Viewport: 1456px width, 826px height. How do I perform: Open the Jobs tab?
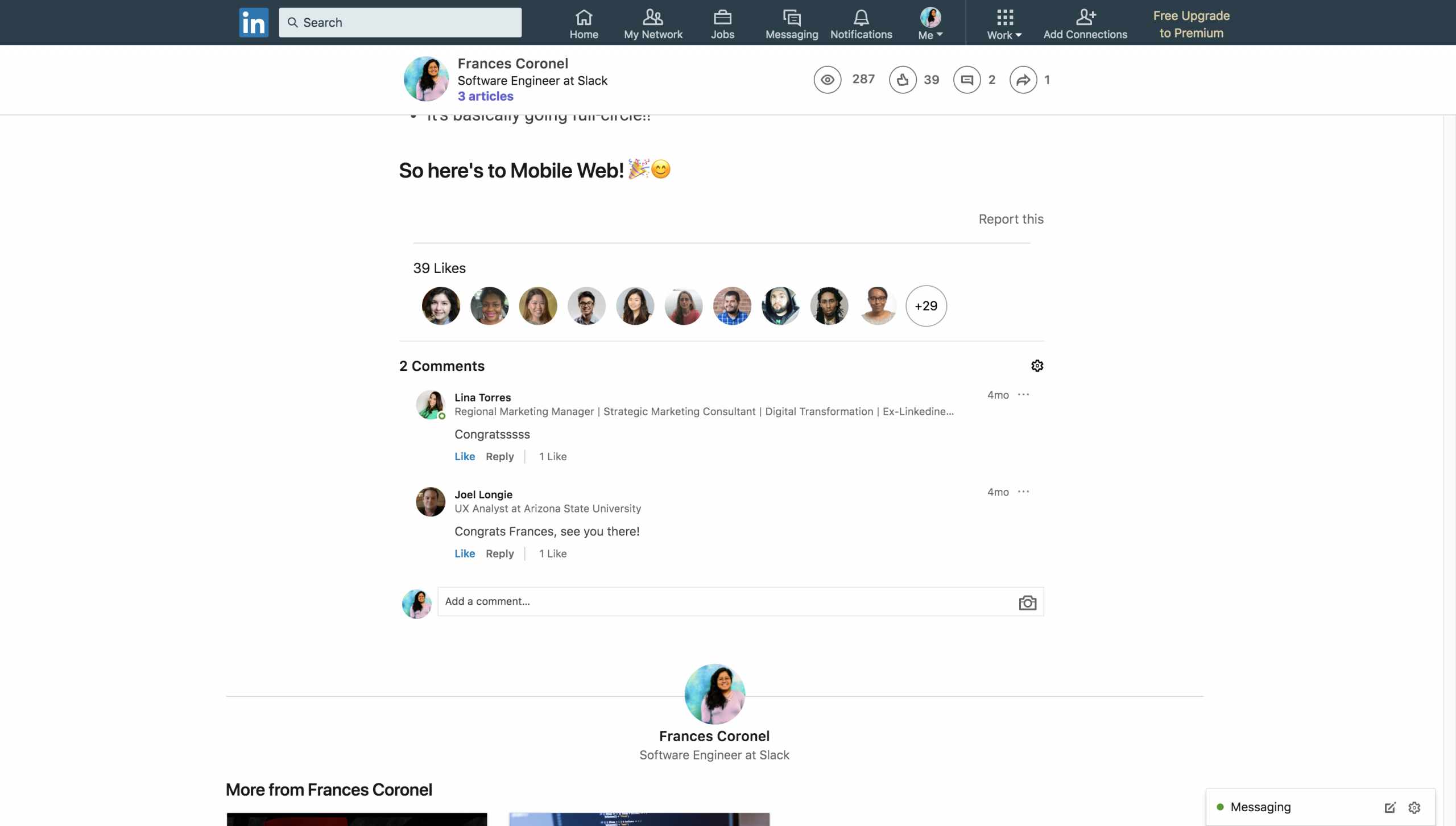[722, 24]
